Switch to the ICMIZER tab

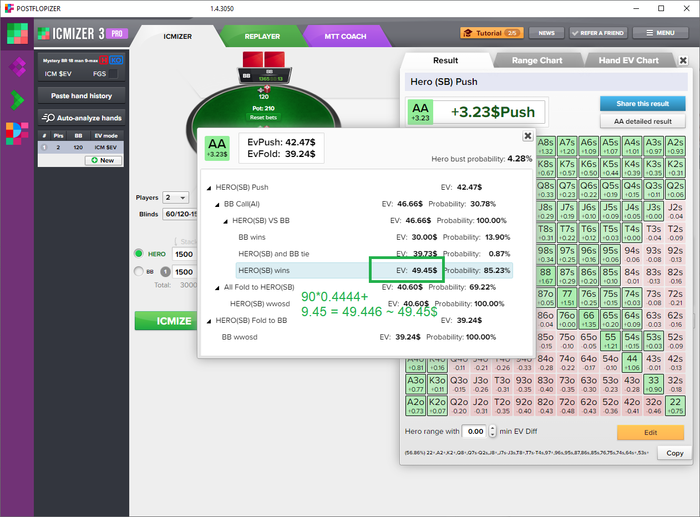coord(177,36)
